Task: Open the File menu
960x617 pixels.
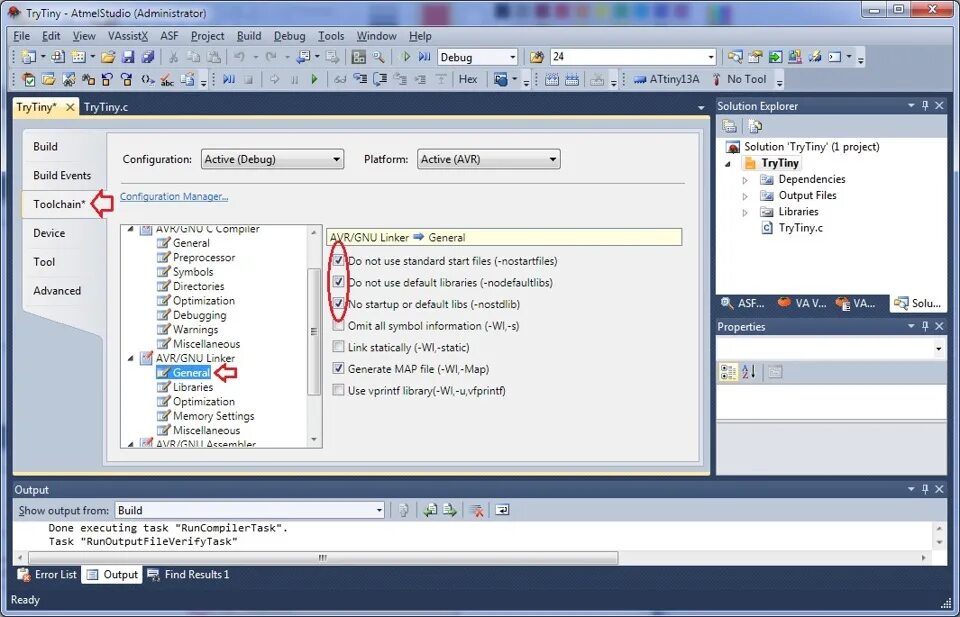Action: 21,36
